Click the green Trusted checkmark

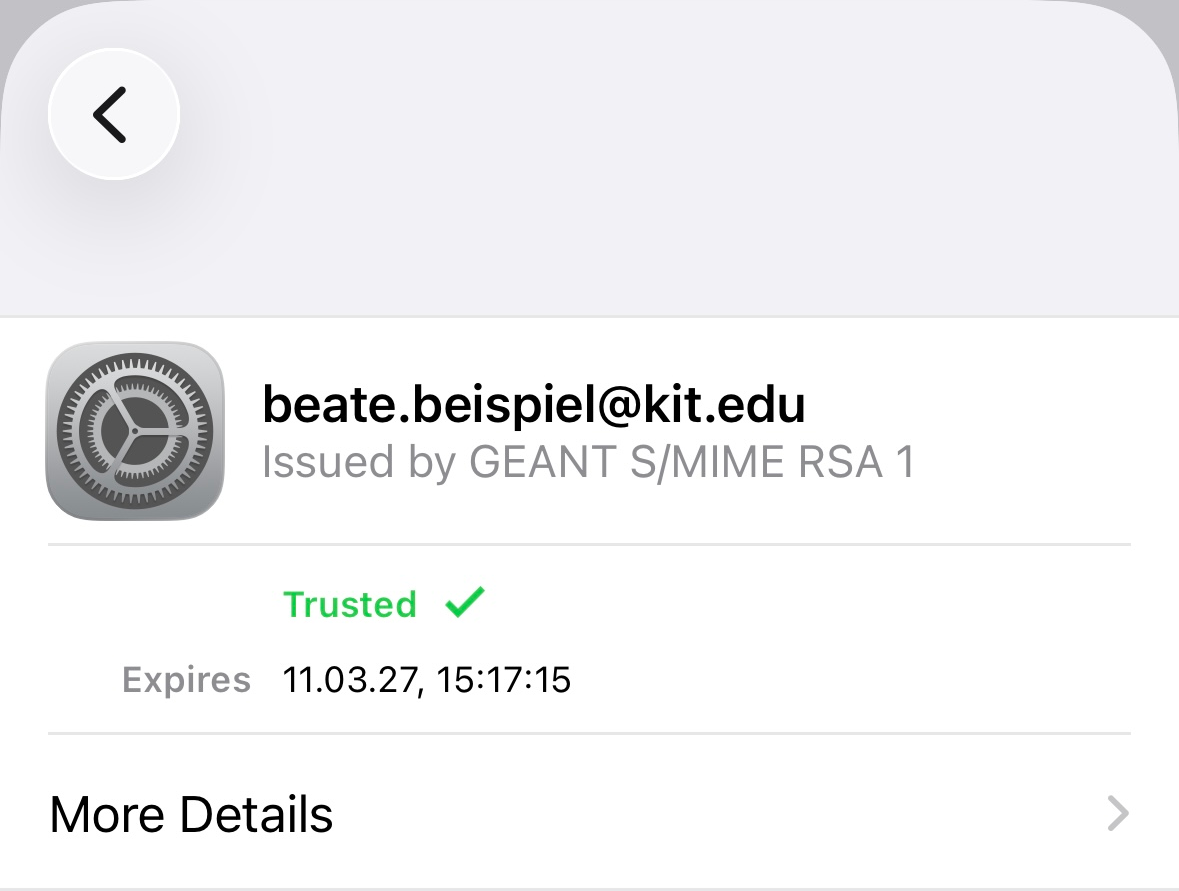coord(465,602)
